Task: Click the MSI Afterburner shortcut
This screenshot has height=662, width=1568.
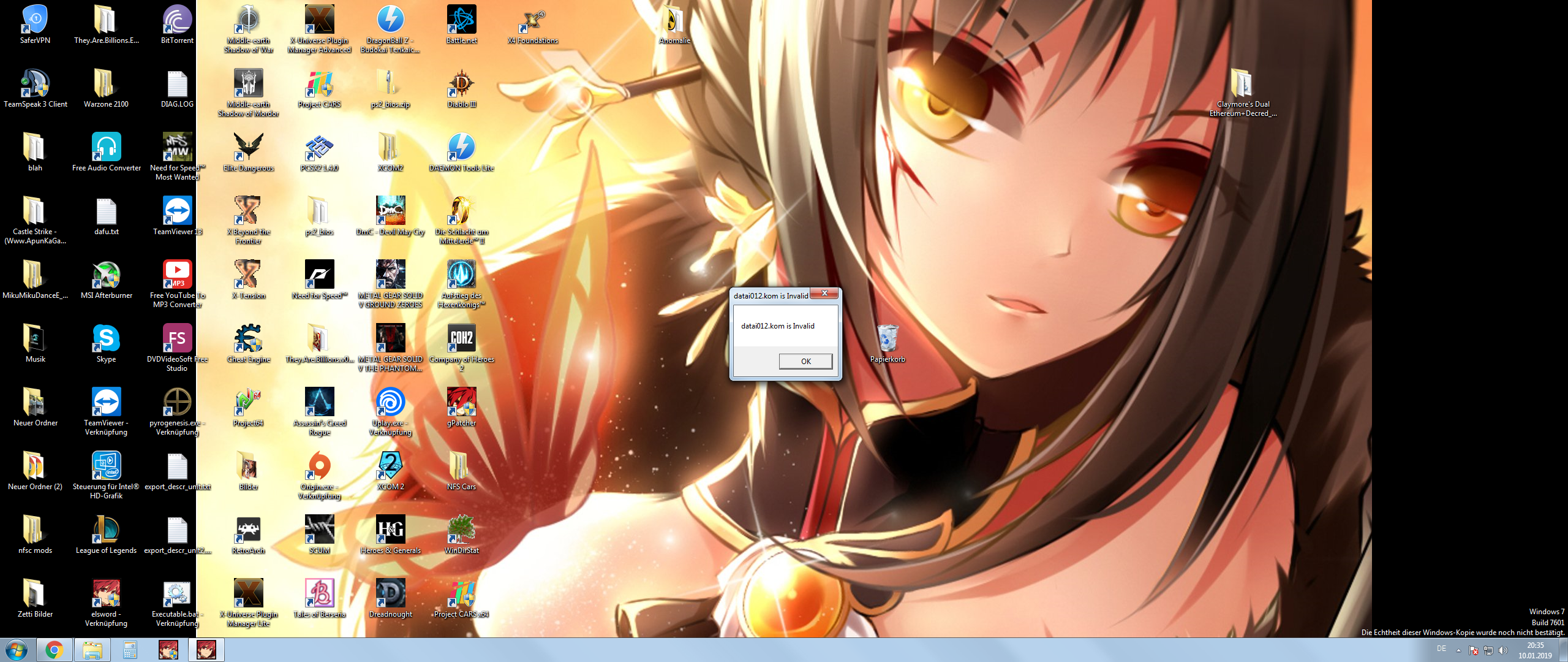Action: (x=106, y=280)
